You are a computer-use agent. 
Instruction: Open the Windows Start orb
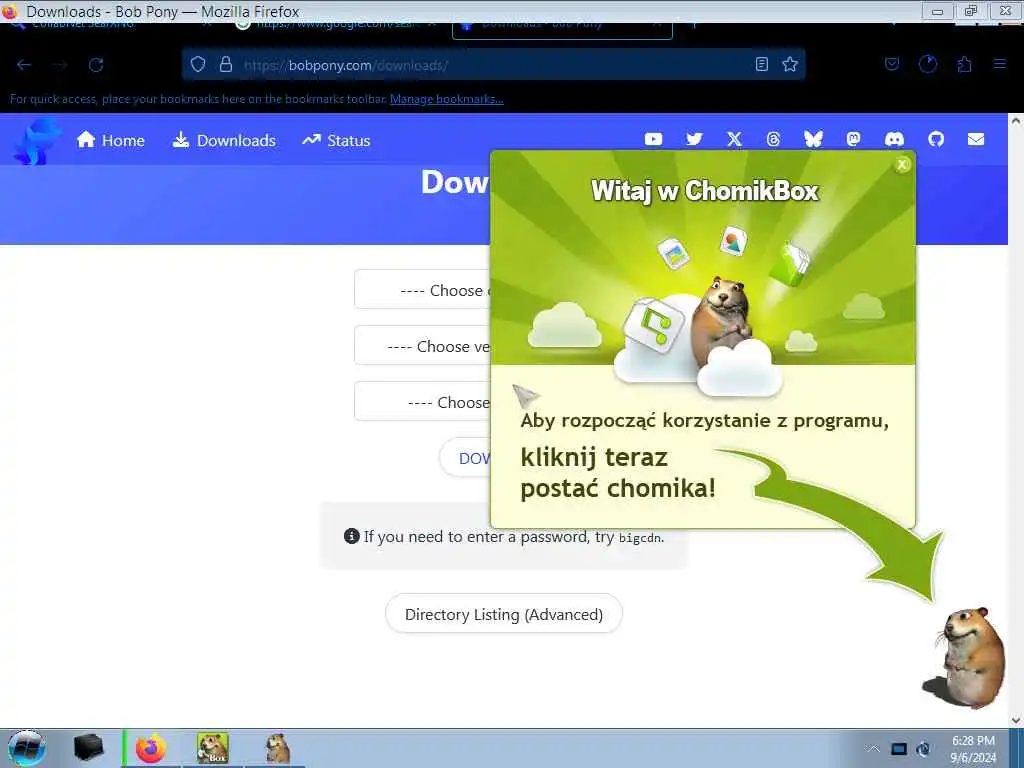click(27, 748)
